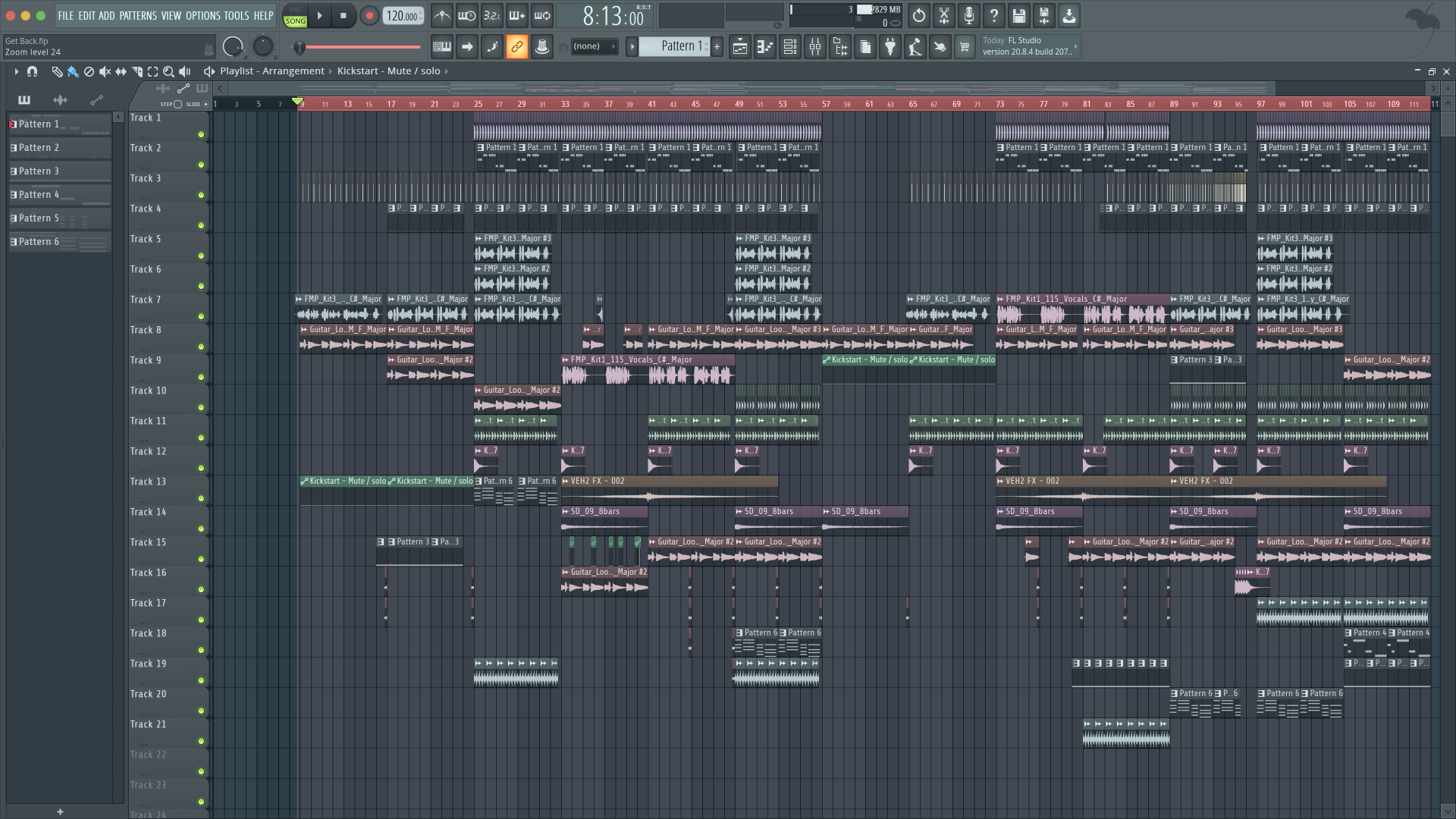Screen dimensions: 1456x819
Task: Select the pencil draw tool in playlist
Action: pyautogui.click(x=57, y=71)
